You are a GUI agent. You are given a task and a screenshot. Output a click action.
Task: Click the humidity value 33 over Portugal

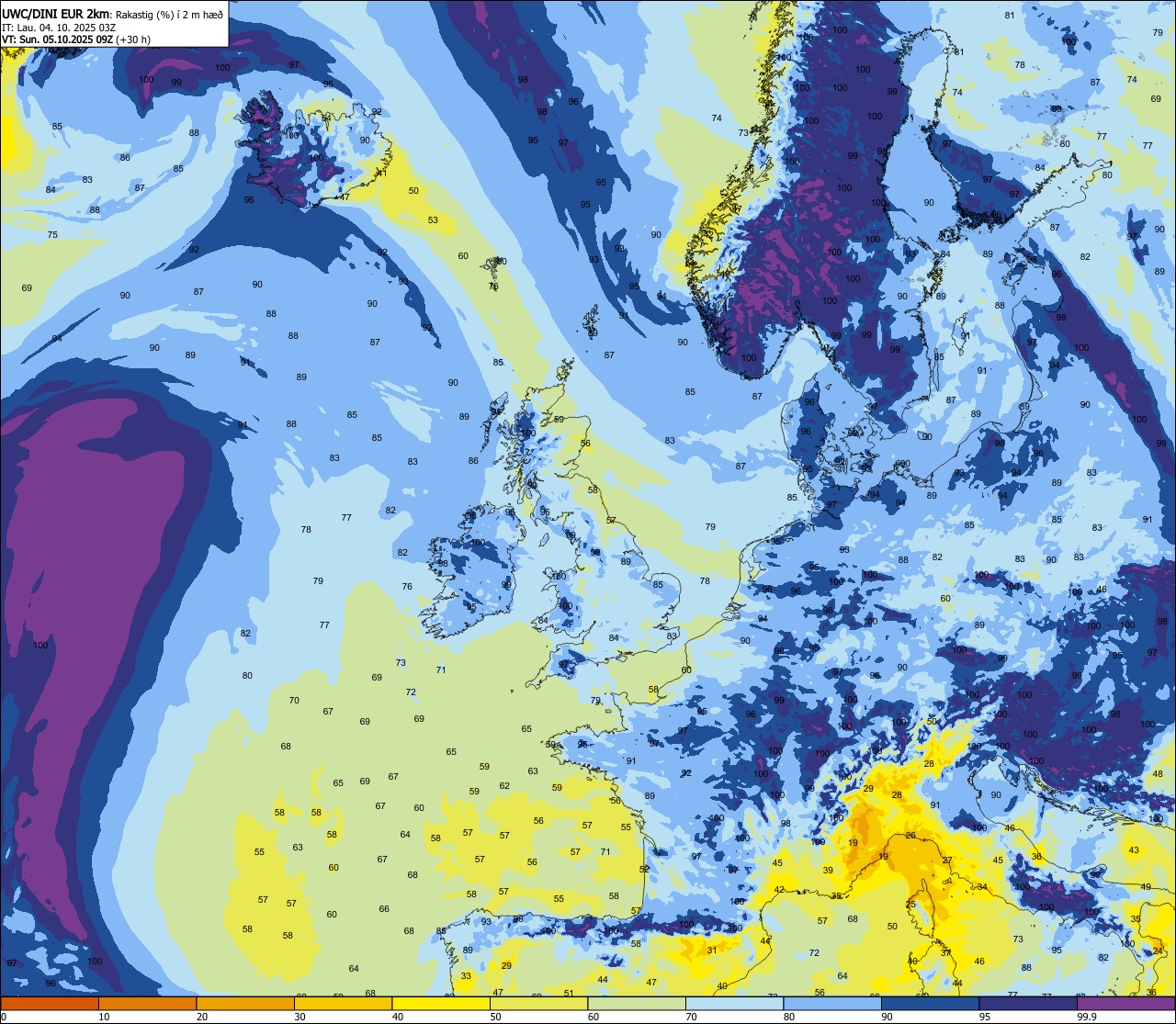pyautogui.click(x=466, y=976)
